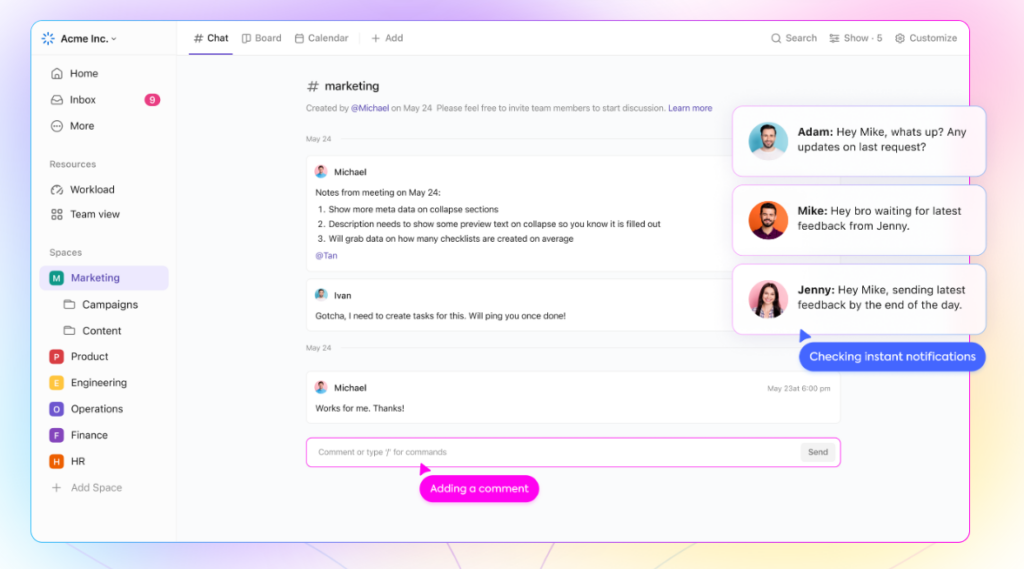Click Michael's avatar on the meeting notes message
The height and width of the screenshot is (569, 1024).
click(x=321, y=172)
